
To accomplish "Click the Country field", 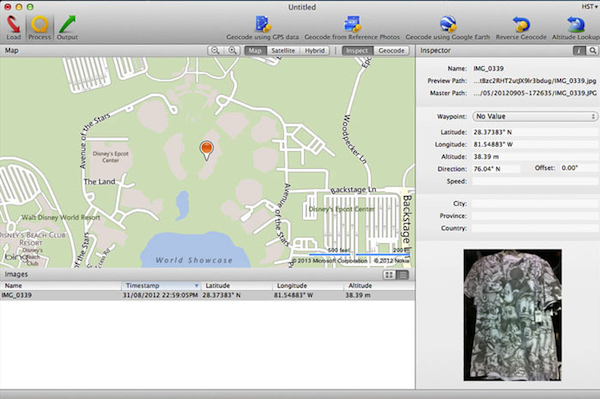I will (535, 228).
